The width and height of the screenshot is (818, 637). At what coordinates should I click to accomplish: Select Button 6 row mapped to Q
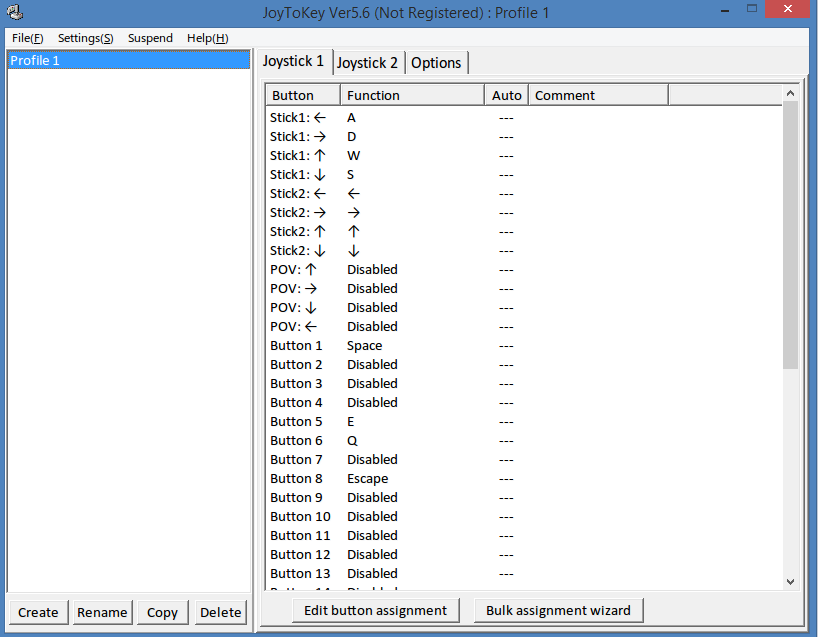[x=524, y=441]
